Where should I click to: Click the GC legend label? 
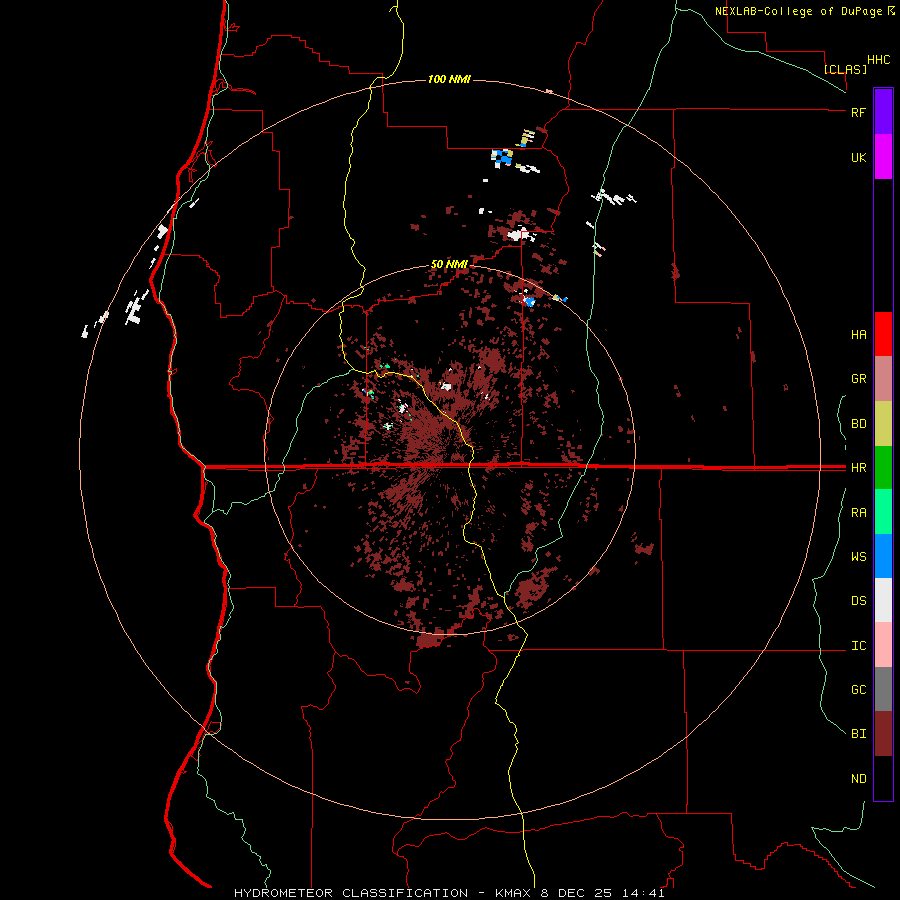[x=858, y=690]
